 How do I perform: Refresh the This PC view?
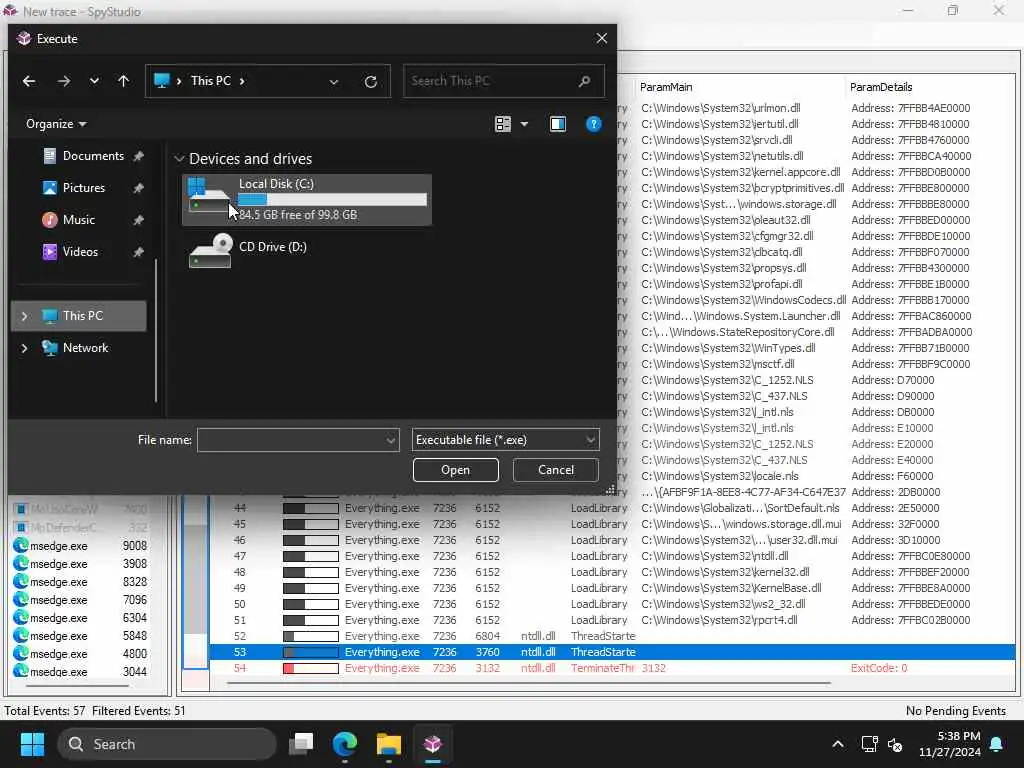coord(370,82)
